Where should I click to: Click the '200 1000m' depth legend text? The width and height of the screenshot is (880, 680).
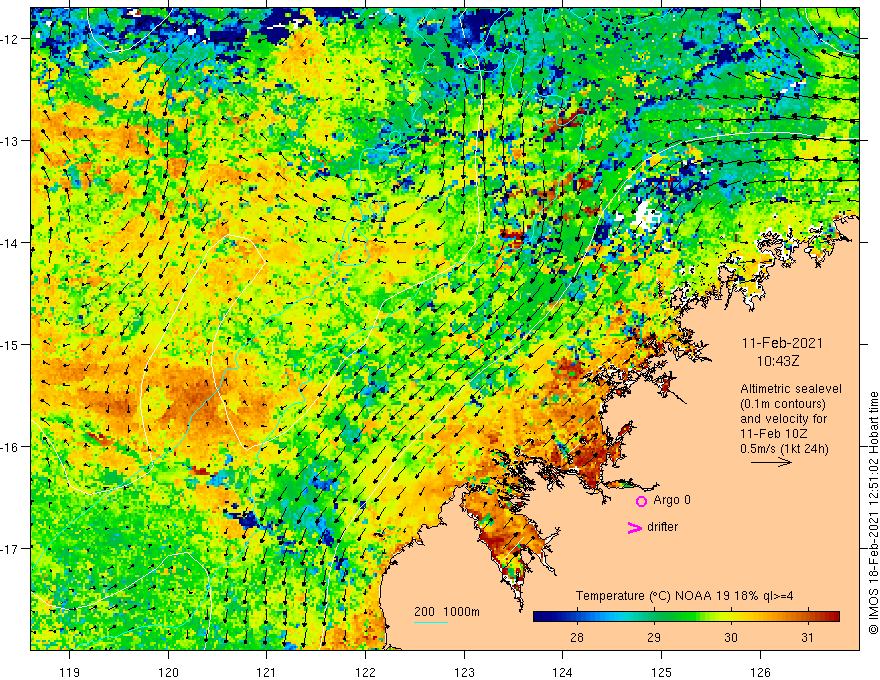tap(447, 612)
